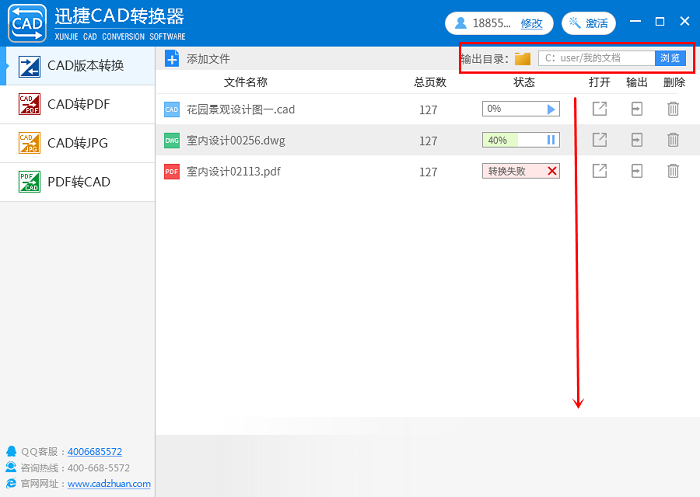700x497 pixels.
Task: Pause conversion of 室内设计00256.dwg
Action: 551,140
